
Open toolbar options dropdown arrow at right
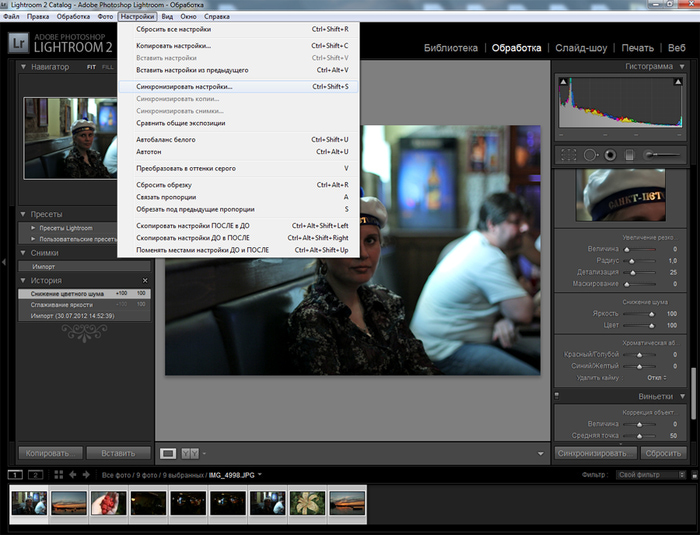pyautogui.click(x=541, y=454)
